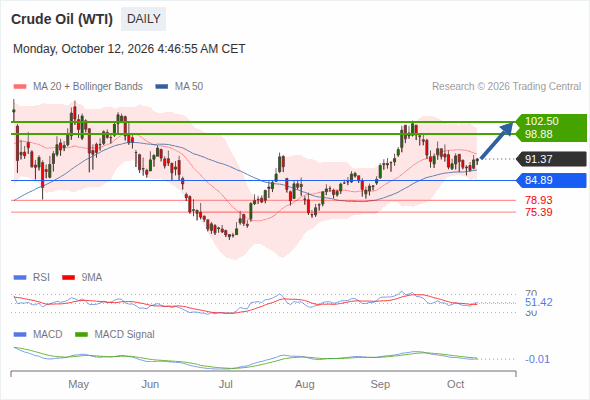The width and height of the screenshot is (590, 400).
Task: Click the blue upward forecast arrow
Action: point(497,140)
